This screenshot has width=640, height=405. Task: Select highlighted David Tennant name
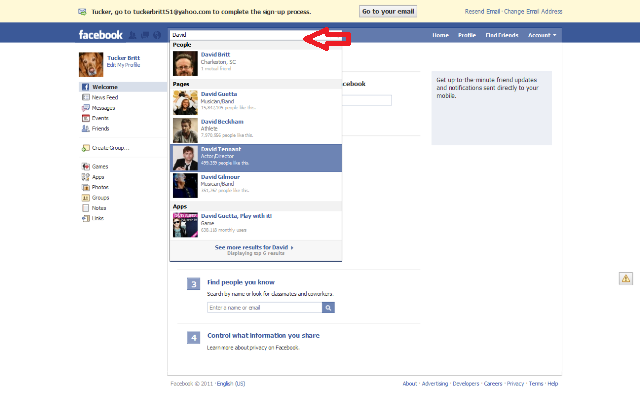(221, 149)
